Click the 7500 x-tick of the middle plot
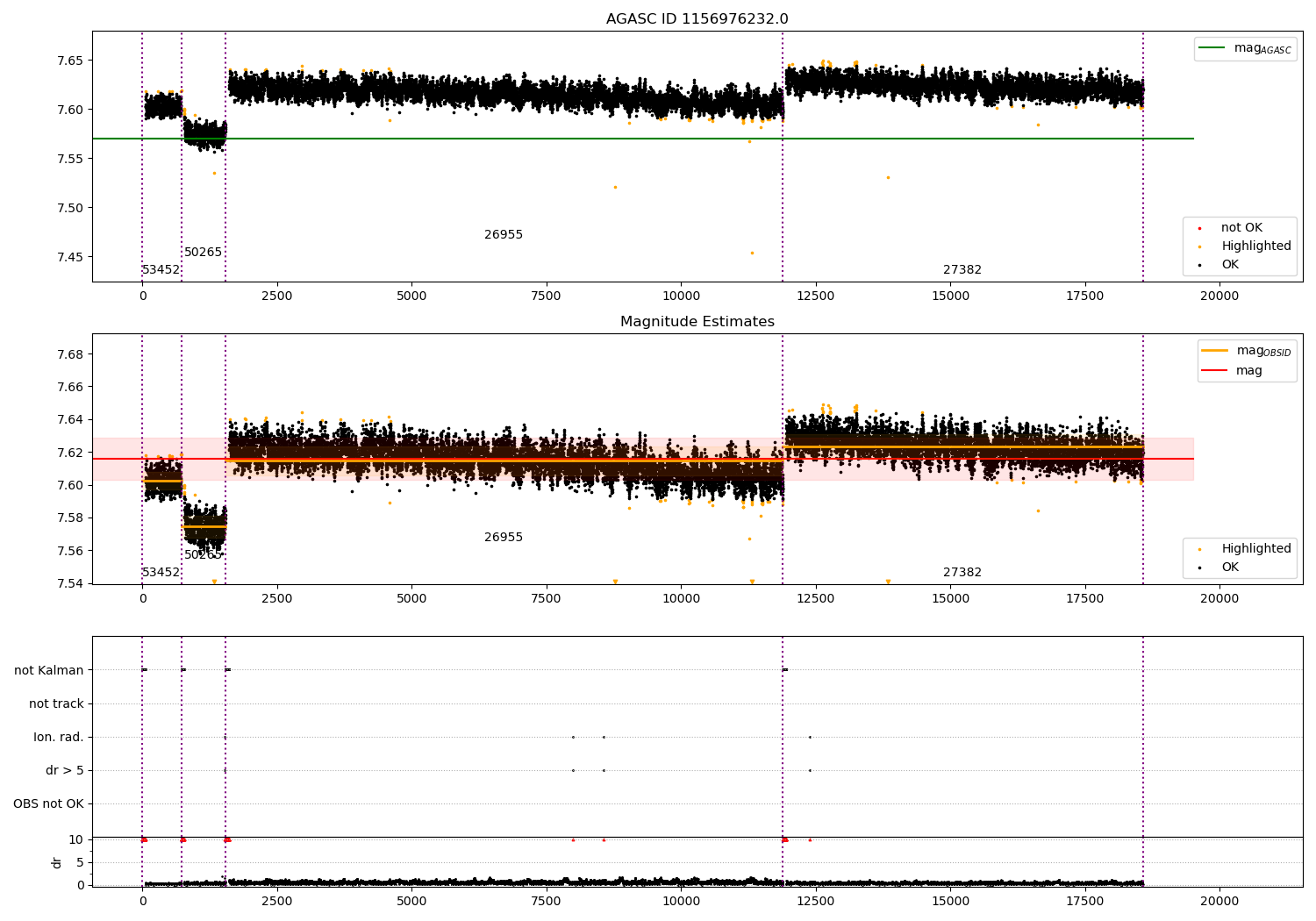 tap(546, 599)
